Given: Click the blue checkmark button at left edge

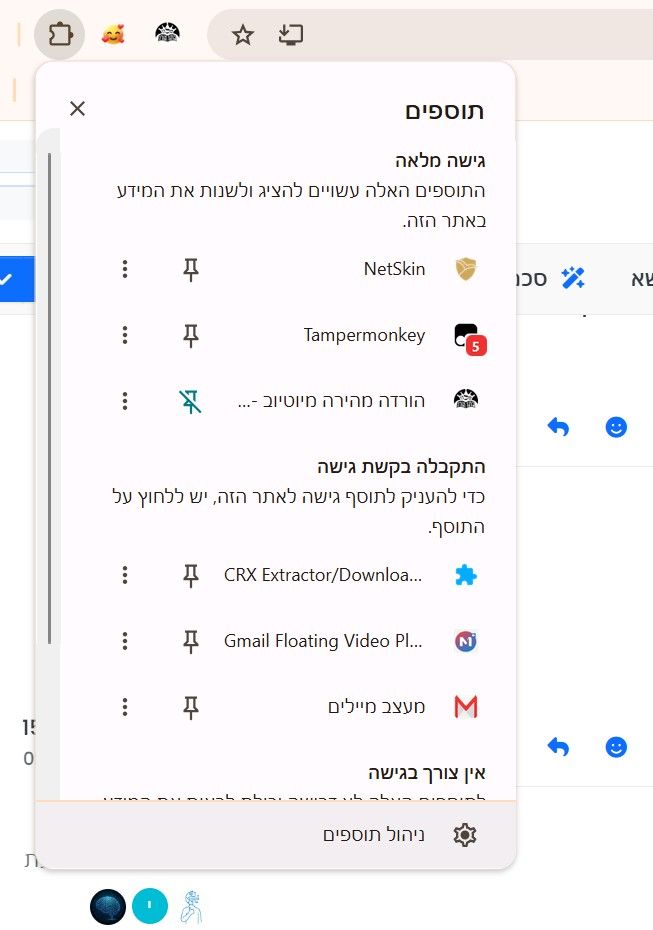Looking at the screenshot, I should coord(17,279).
